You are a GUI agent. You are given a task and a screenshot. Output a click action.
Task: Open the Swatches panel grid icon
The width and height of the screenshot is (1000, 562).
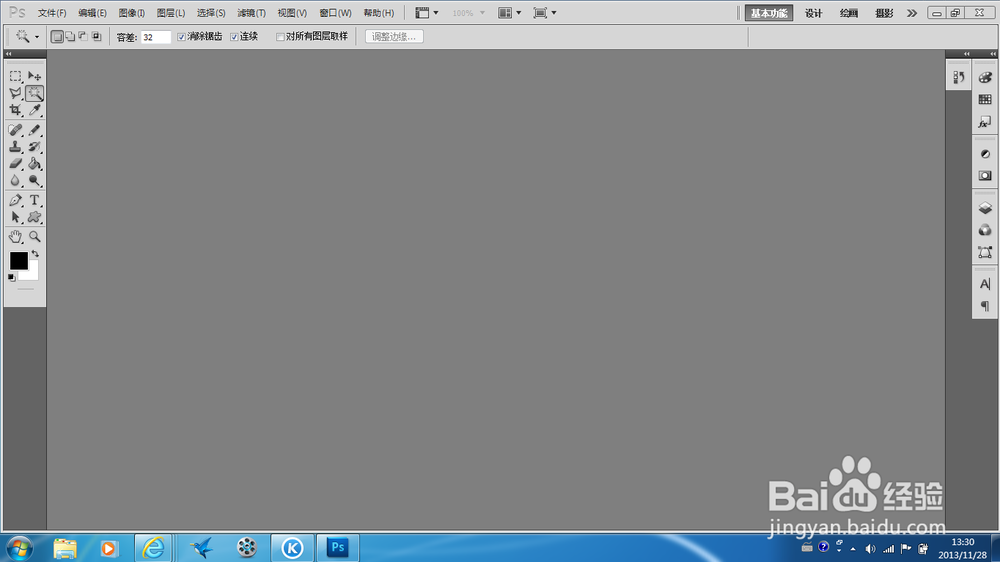pos(985,100)
